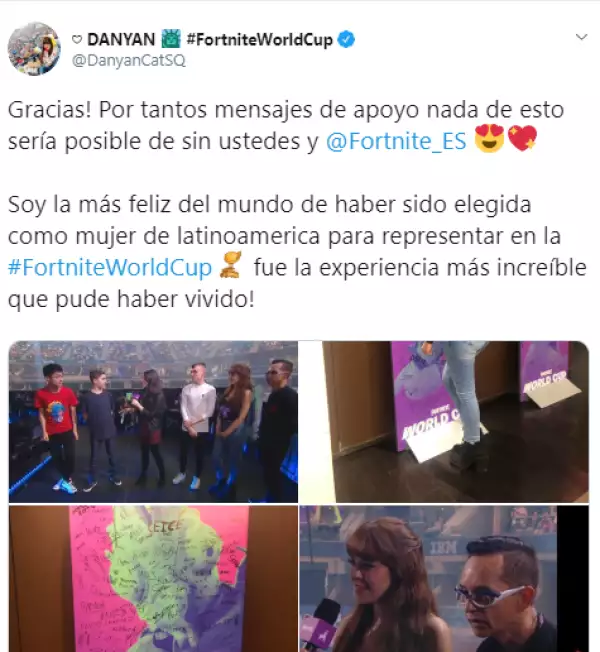The image size is (600, 652).
Task: Open the #FortniteWorldCup hashtag in tweet text
Action: [x=110, y=267]
